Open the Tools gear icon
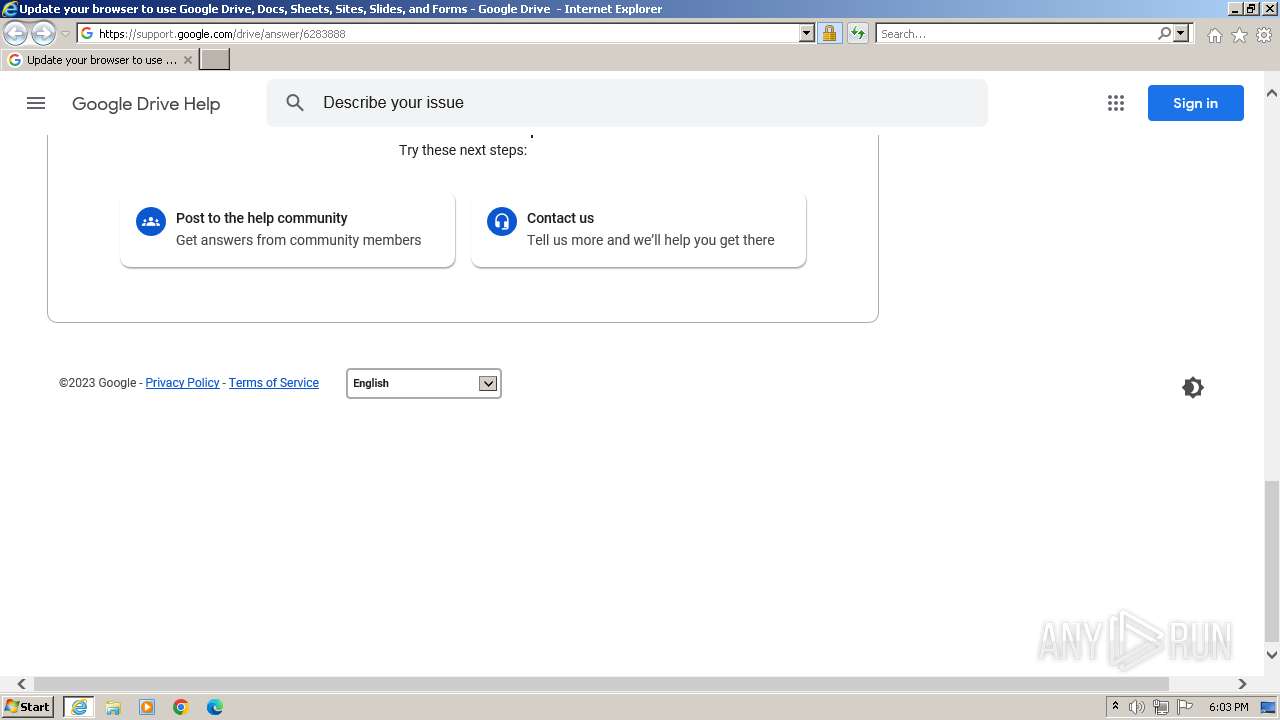1280x720 pixels. click(1264, 35)
